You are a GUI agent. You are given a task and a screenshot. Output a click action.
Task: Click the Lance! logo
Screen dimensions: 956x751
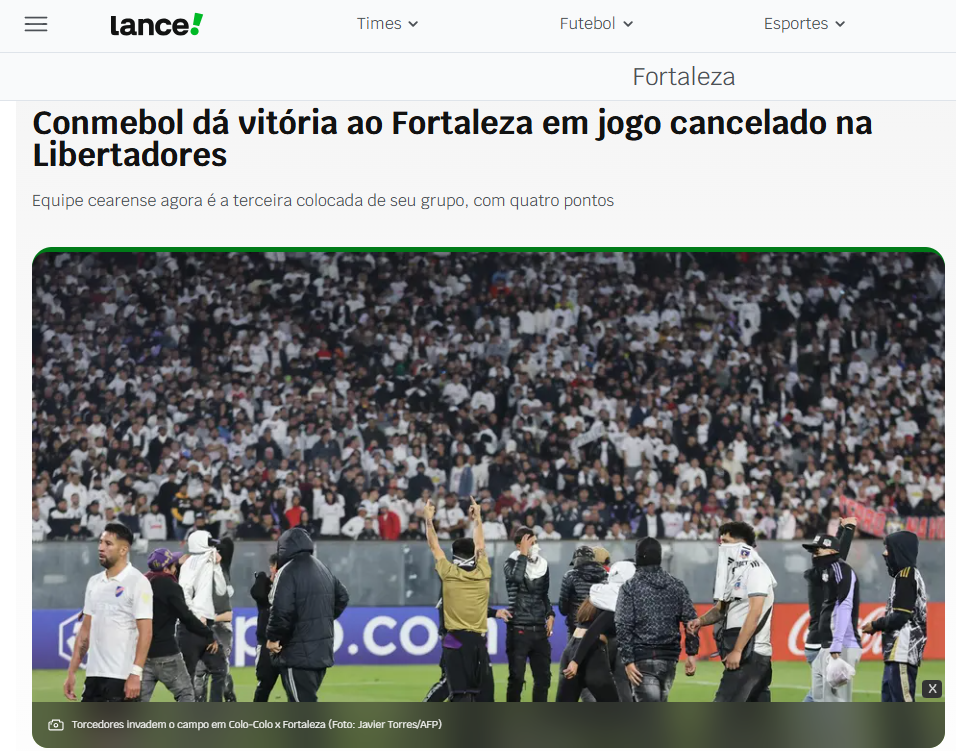pos(157,24)
